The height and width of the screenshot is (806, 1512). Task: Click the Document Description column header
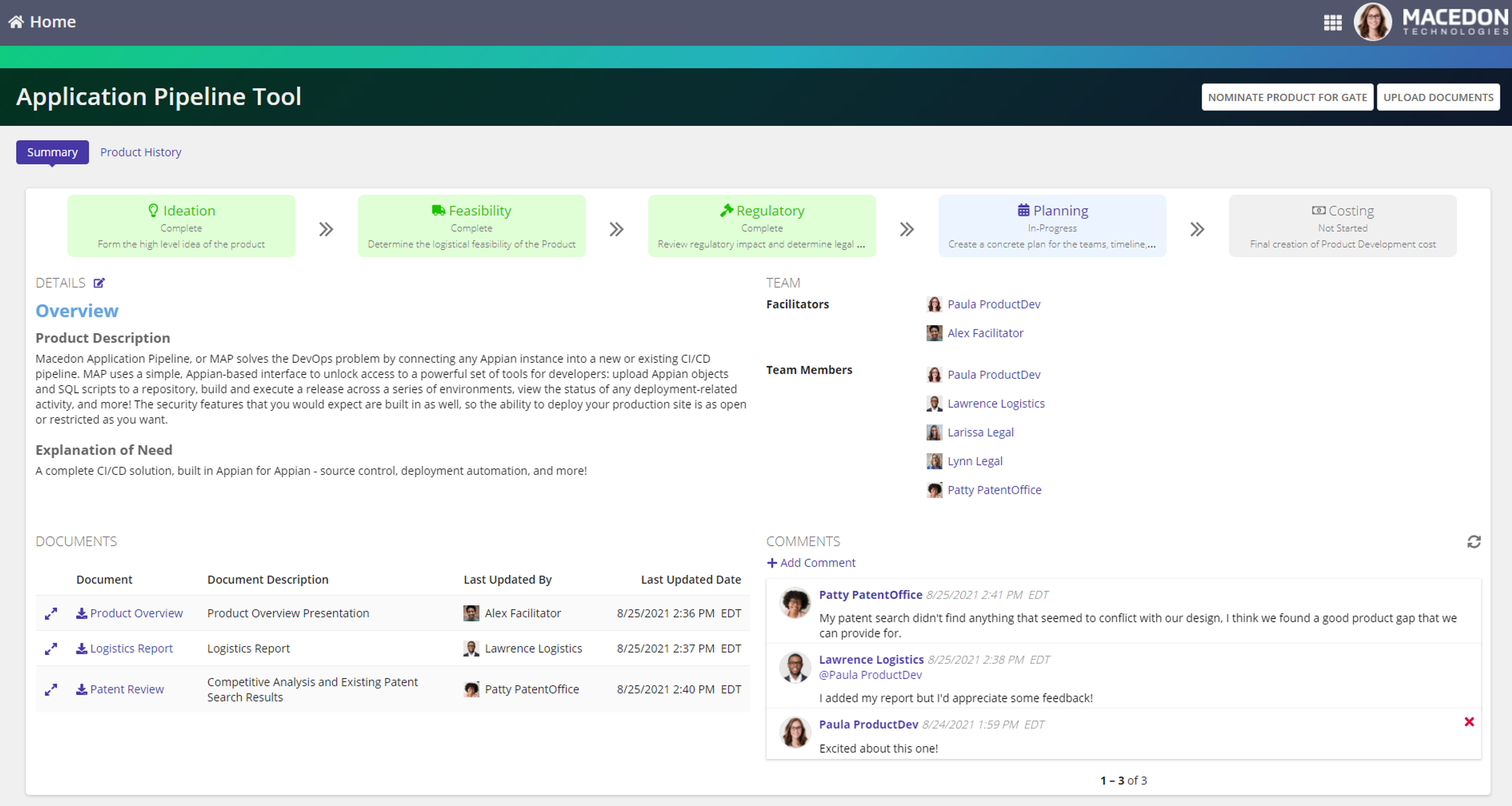[x=268, y=580]
